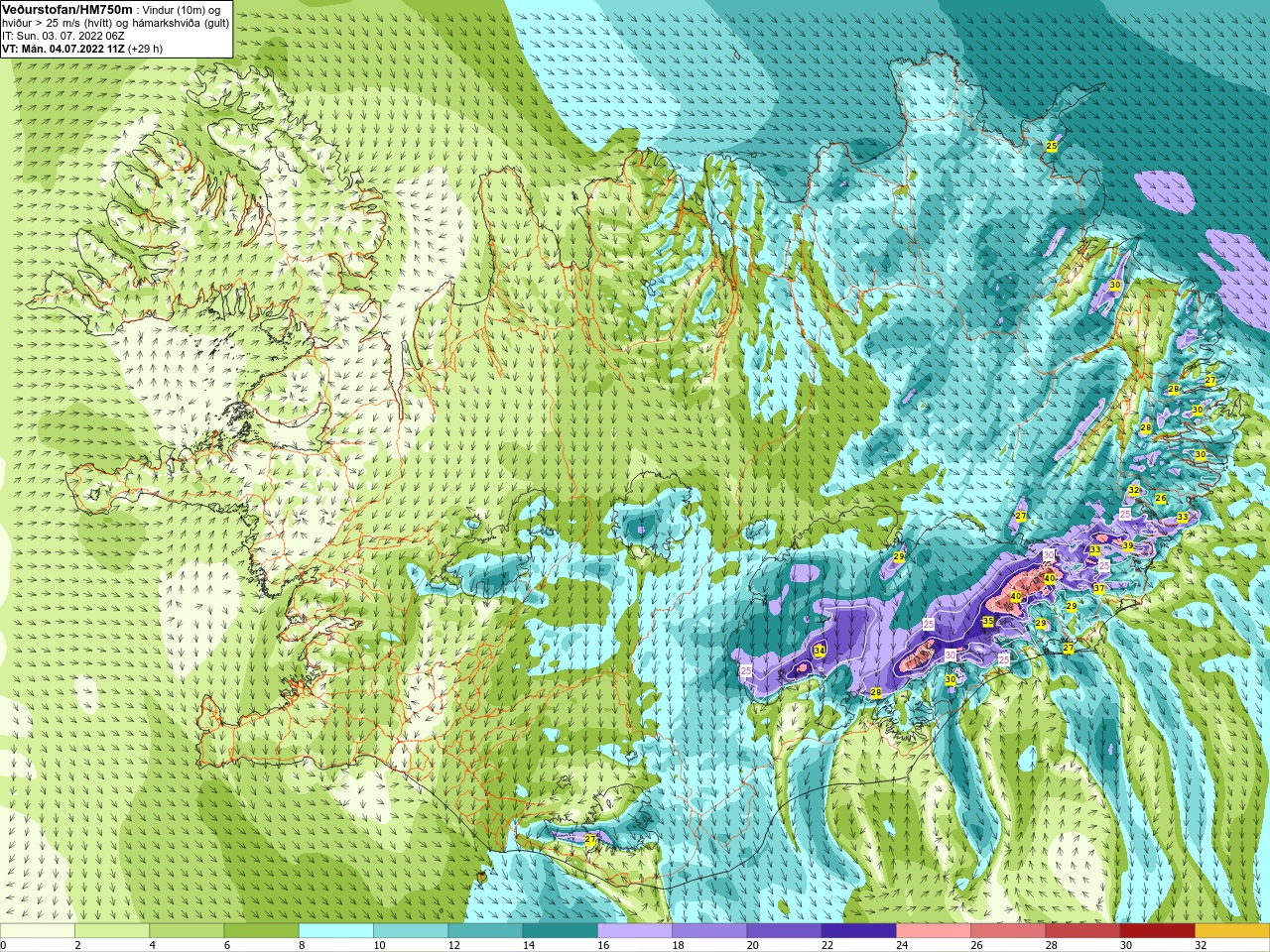The image size is (1270, 952).
Task: Click the 22–24 m/s dark indigo legend swatch
Action: (x=859, y=931)
